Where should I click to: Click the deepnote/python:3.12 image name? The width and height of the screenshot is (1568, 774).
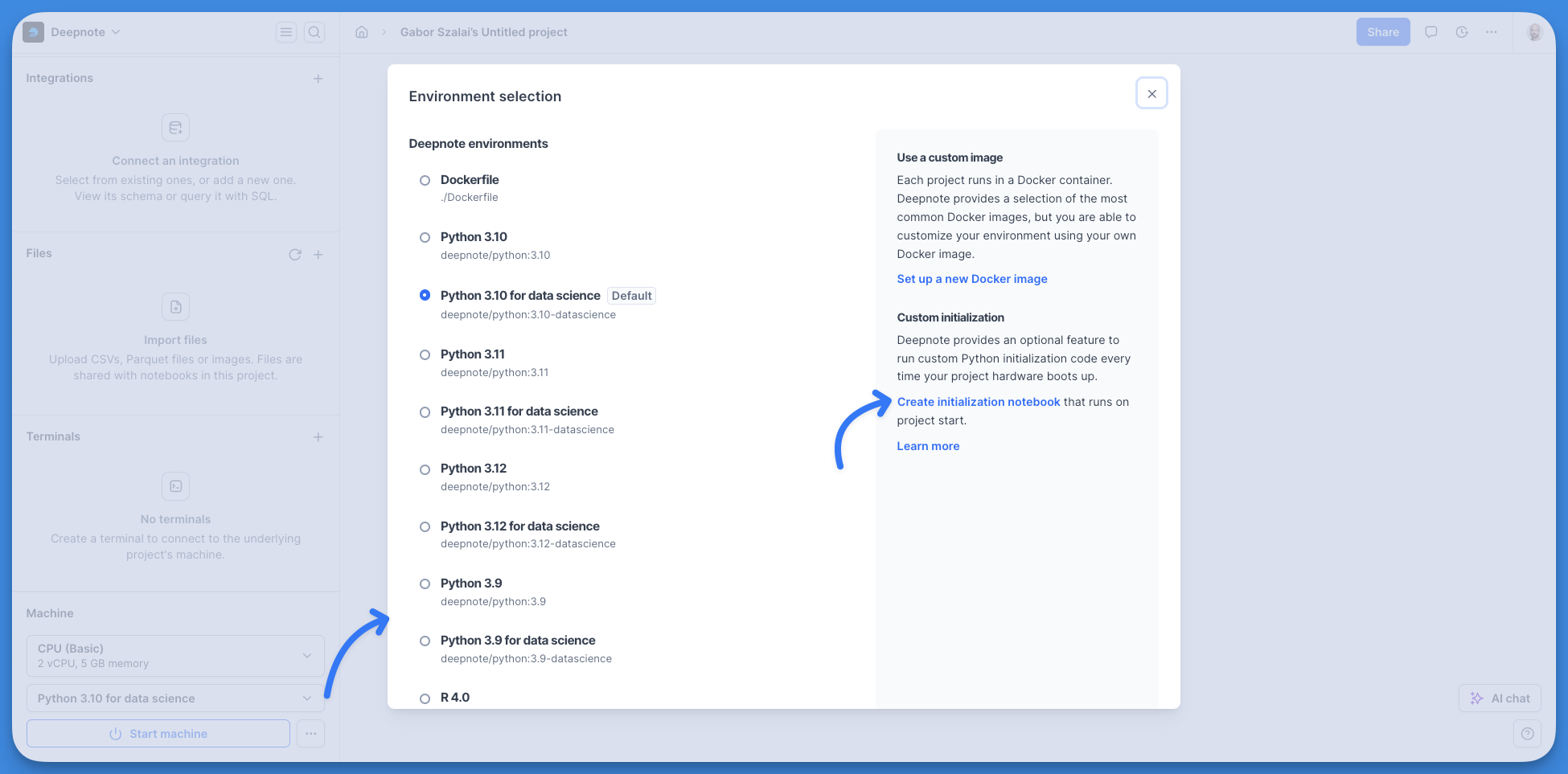pos(495,487)
